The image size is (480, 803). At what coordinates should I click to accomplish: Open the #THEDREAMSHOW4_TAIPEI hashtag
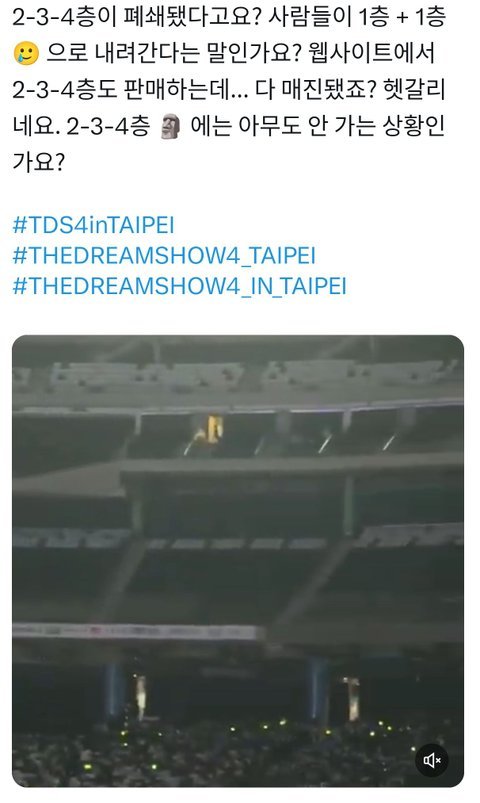164,256
